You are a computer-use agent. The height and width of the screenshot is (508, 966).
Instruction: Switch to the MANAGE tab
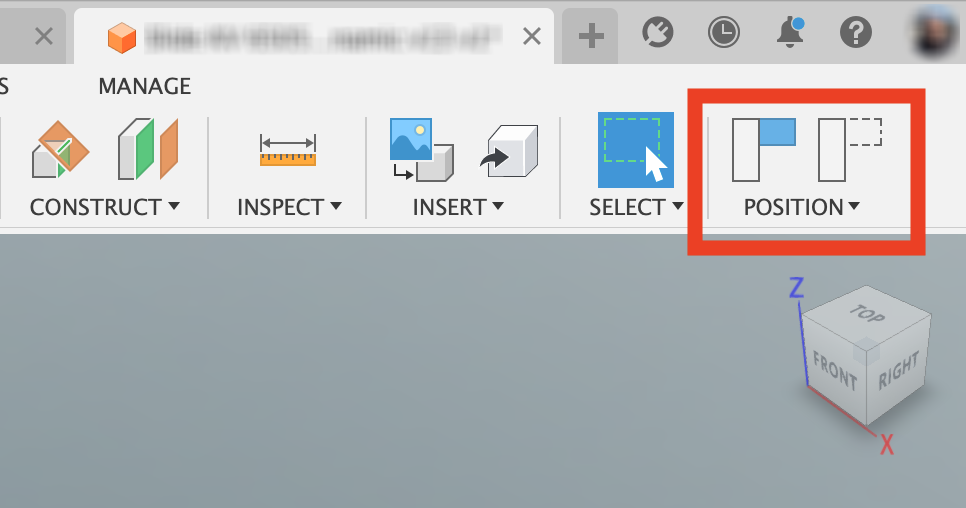tap(145, 86)
